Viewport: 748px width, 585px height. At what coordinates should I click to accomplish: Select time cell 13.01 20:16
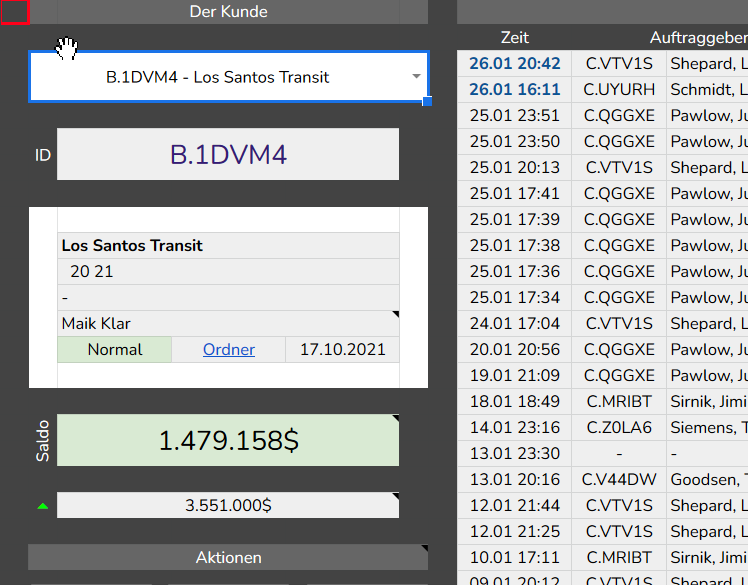pyautogui.click(x=514, y=480)
